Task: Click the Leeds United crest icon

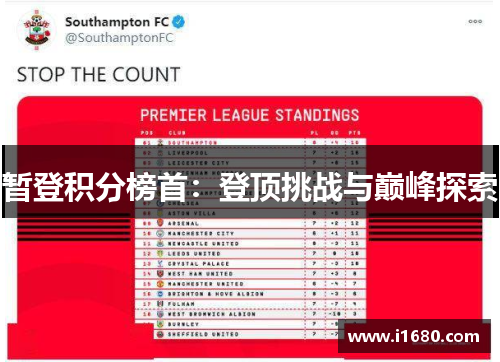Action: pos(160,253)
